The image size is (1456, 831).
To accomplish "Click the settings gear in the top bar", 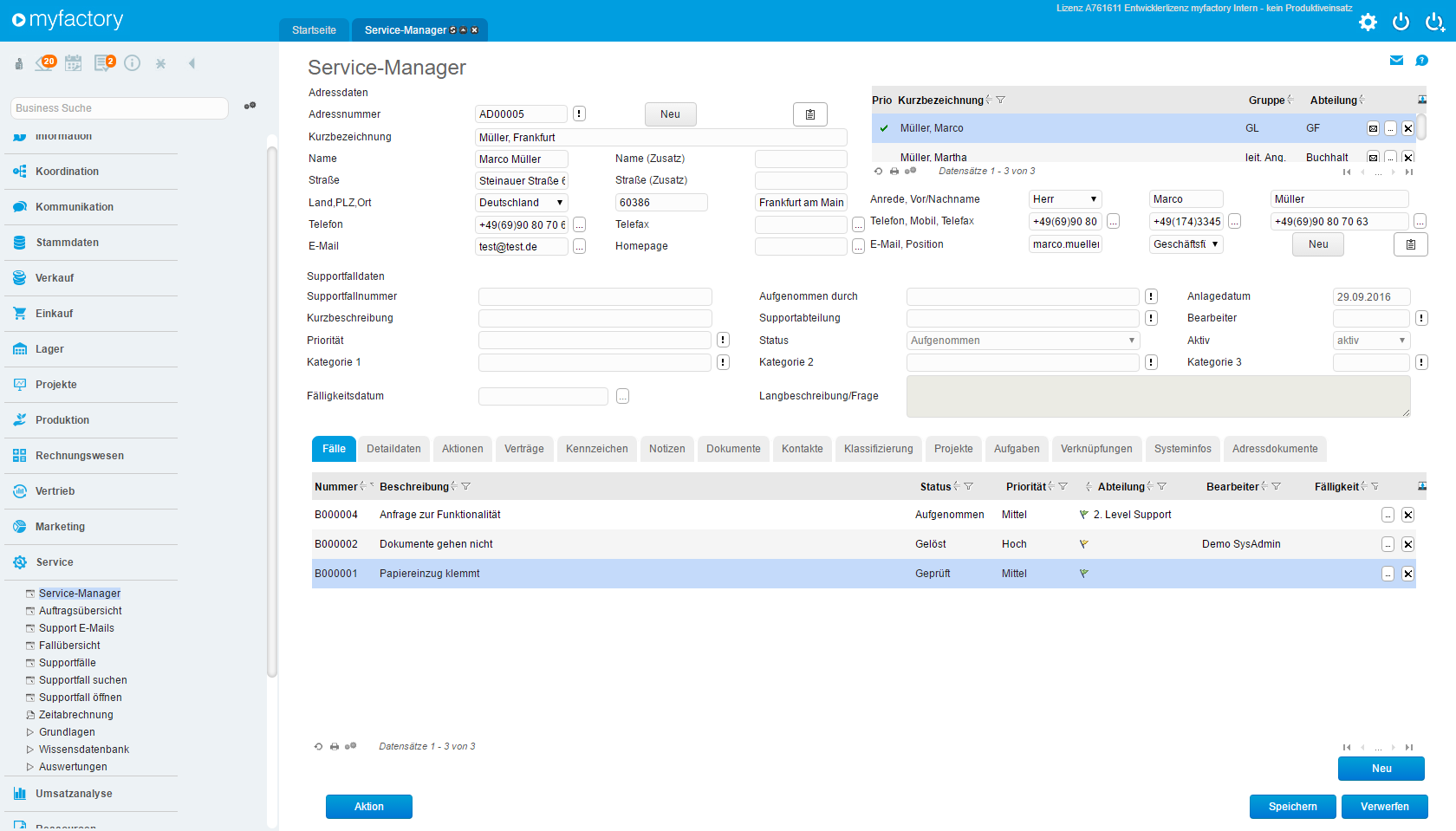I will pyautogui.click(x=1368, y=23).
